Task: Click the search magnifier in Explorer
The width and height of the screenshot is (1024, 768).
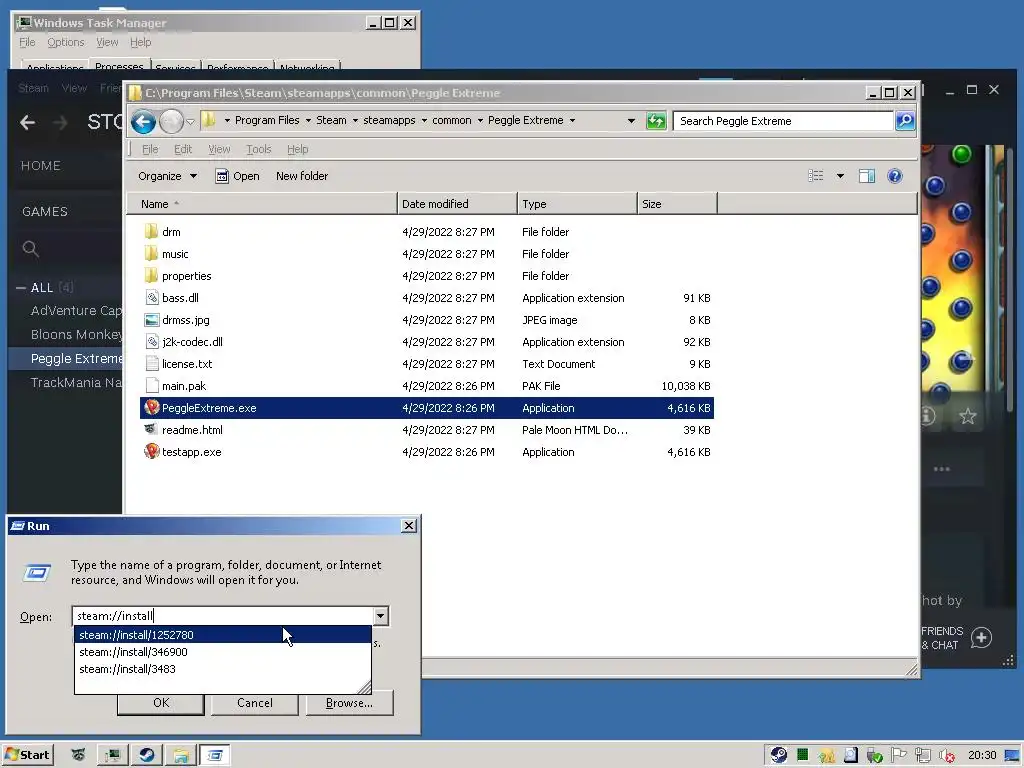Action: click(x=905, y=121)
